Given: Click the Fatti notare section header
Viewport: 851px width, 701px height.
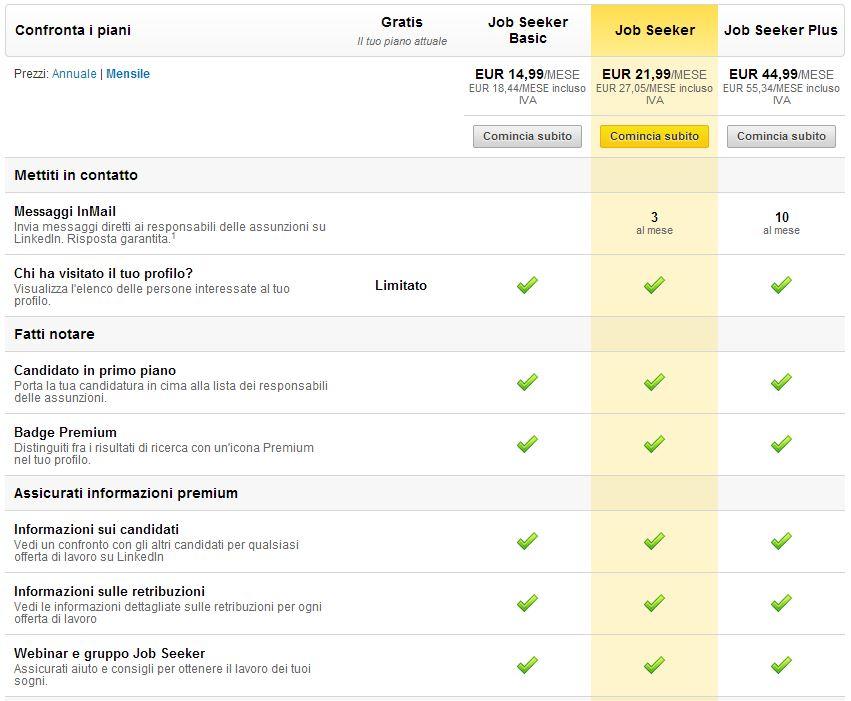Looking at the screenshot, I should click(x=54, y=334).
